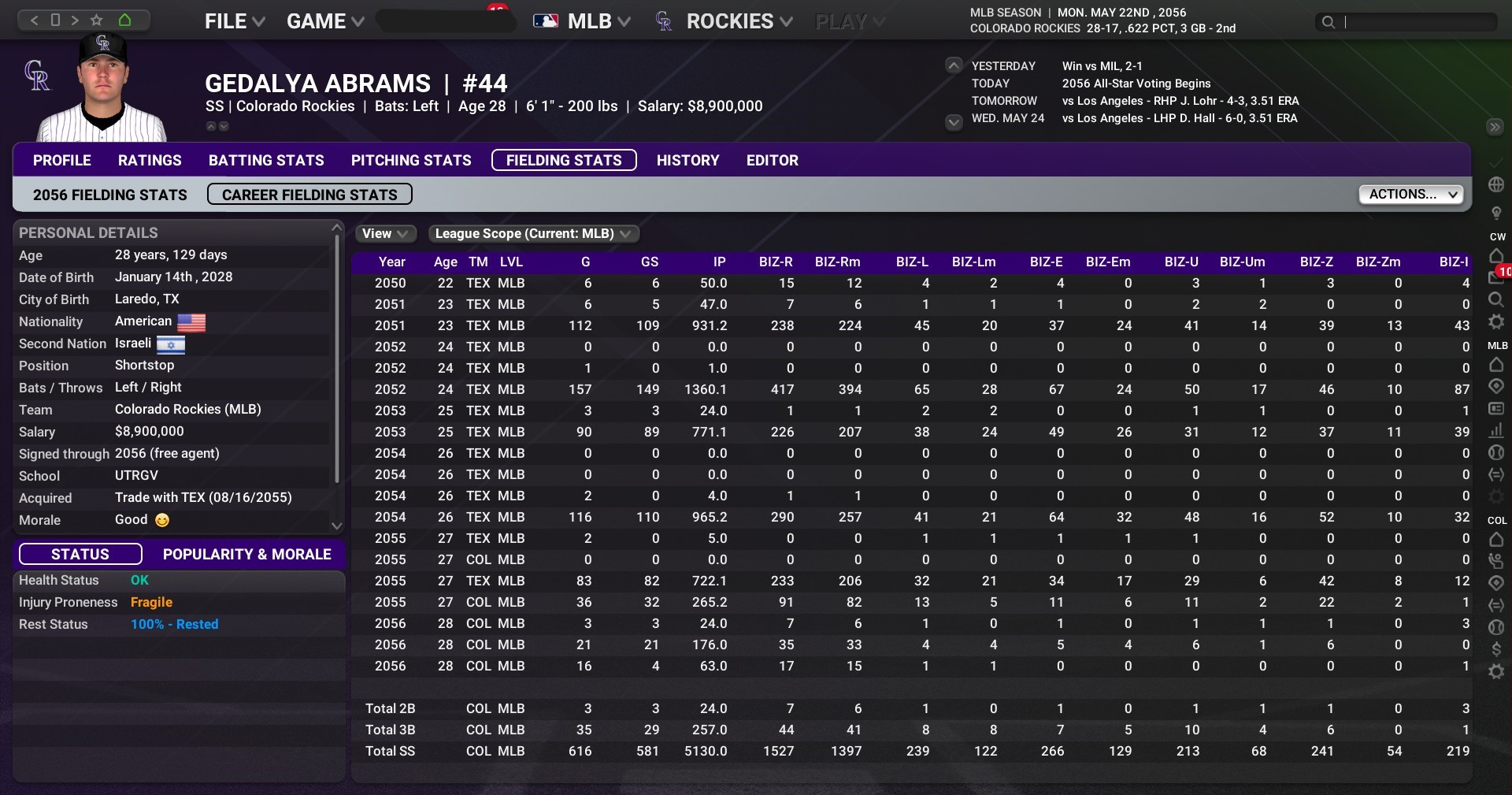
Task: Click "Colorado Rockies (MLB)" team value
Action: [x=188, y=410]
